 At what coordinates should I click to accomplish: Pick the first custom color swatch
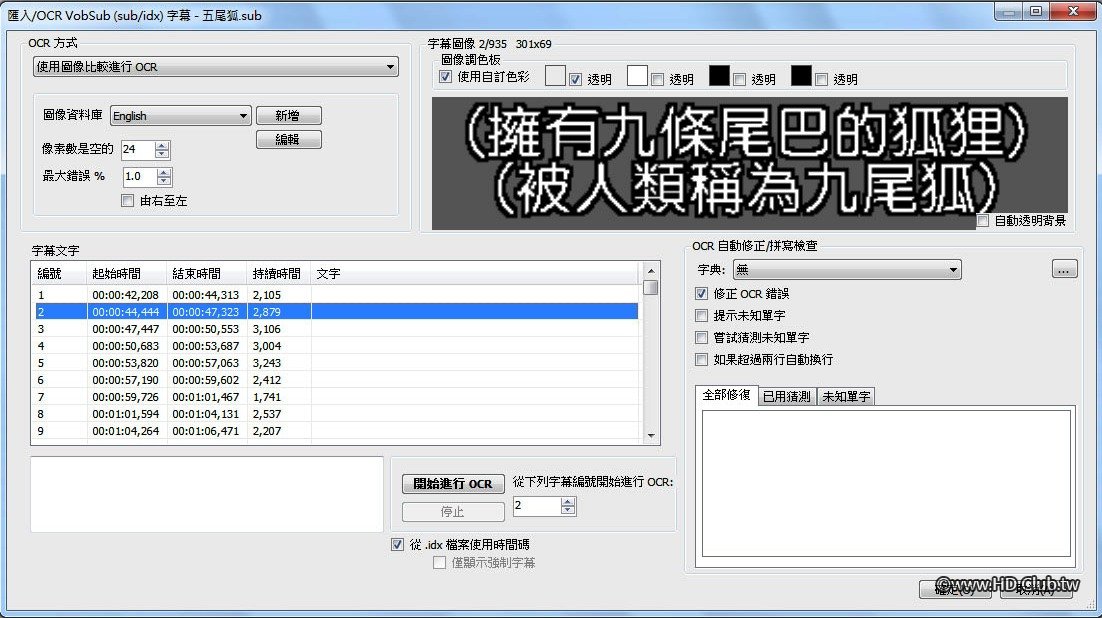555,76
